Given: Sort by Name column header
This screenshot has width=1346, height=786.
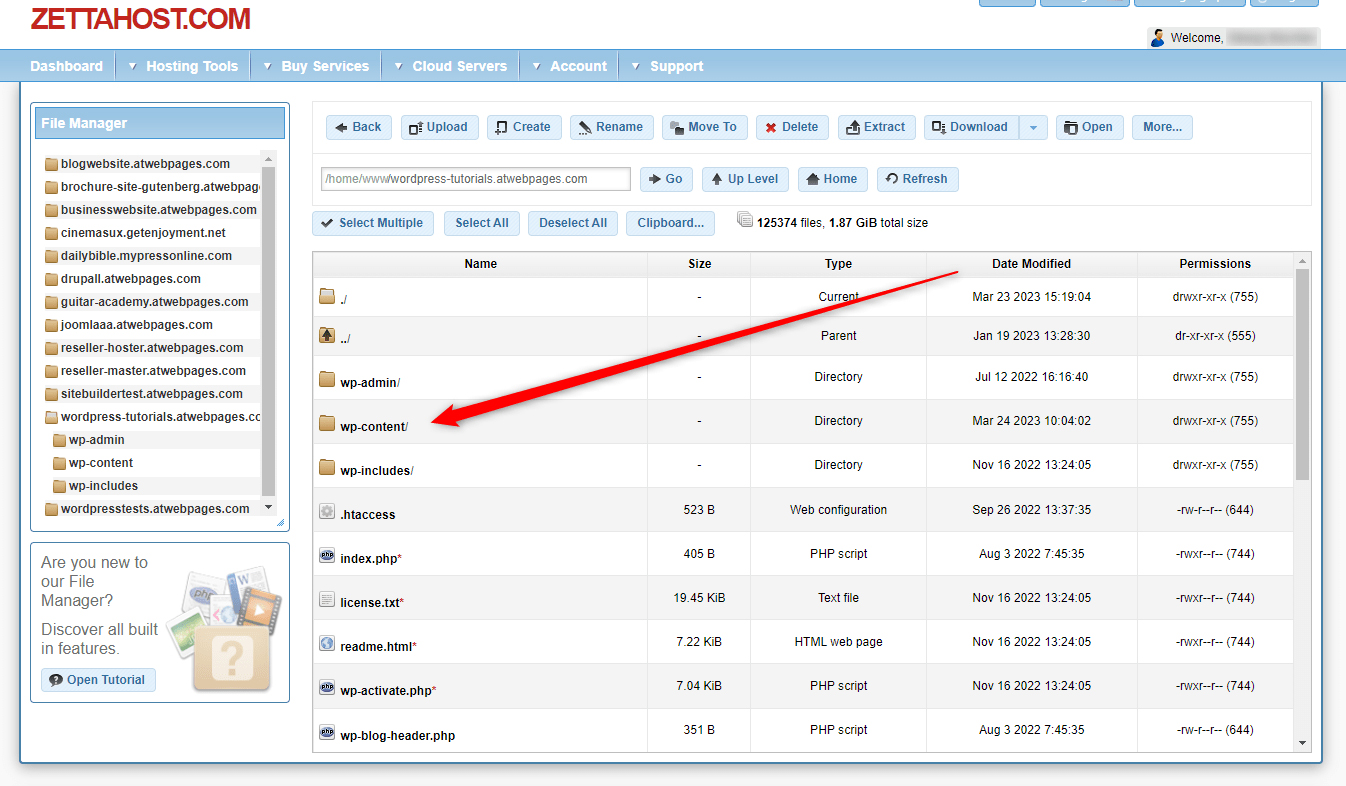Looking at the screenshot, I should click(x=480, y=264).
